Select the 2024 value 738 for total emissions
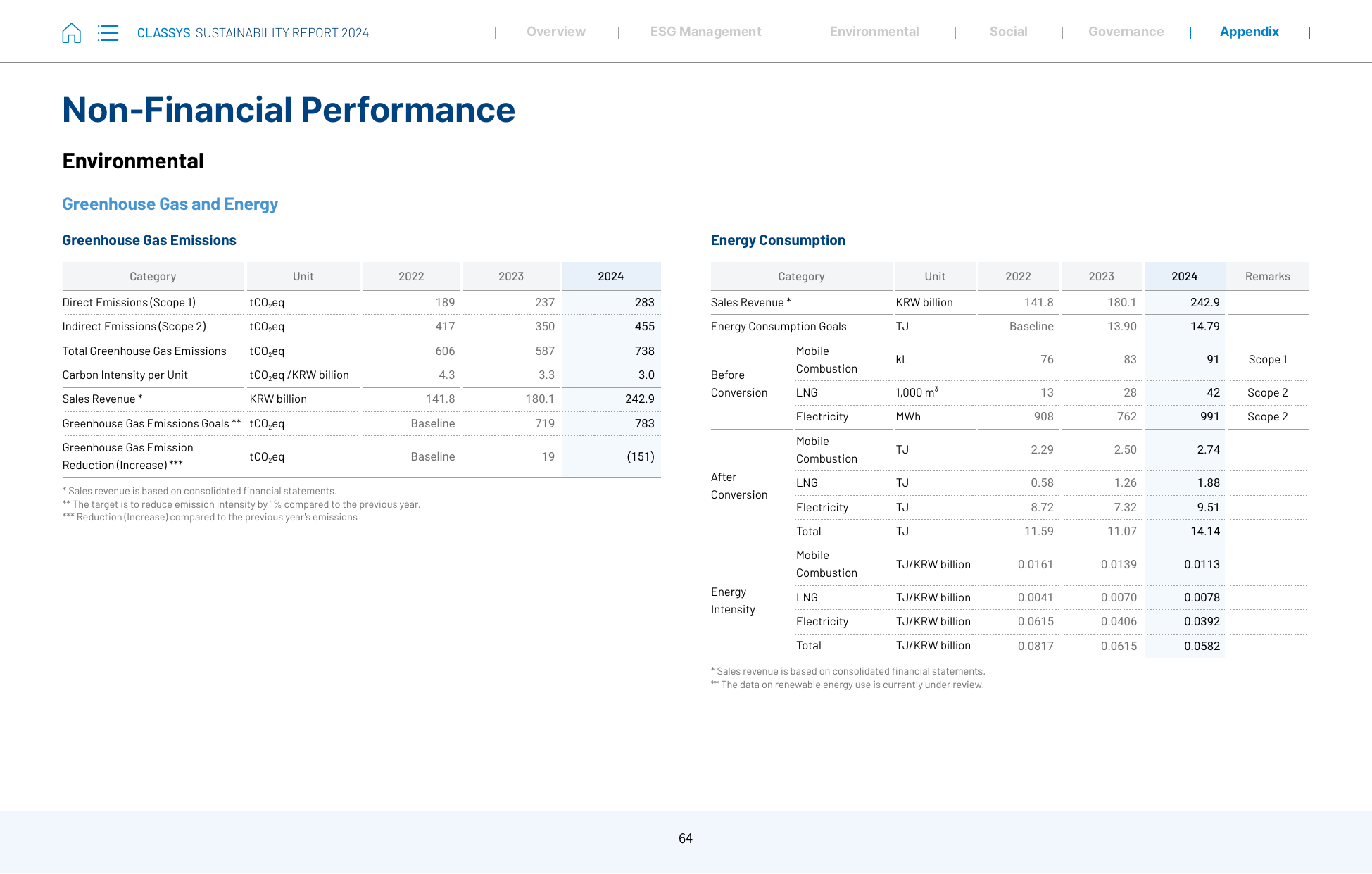 644,351
